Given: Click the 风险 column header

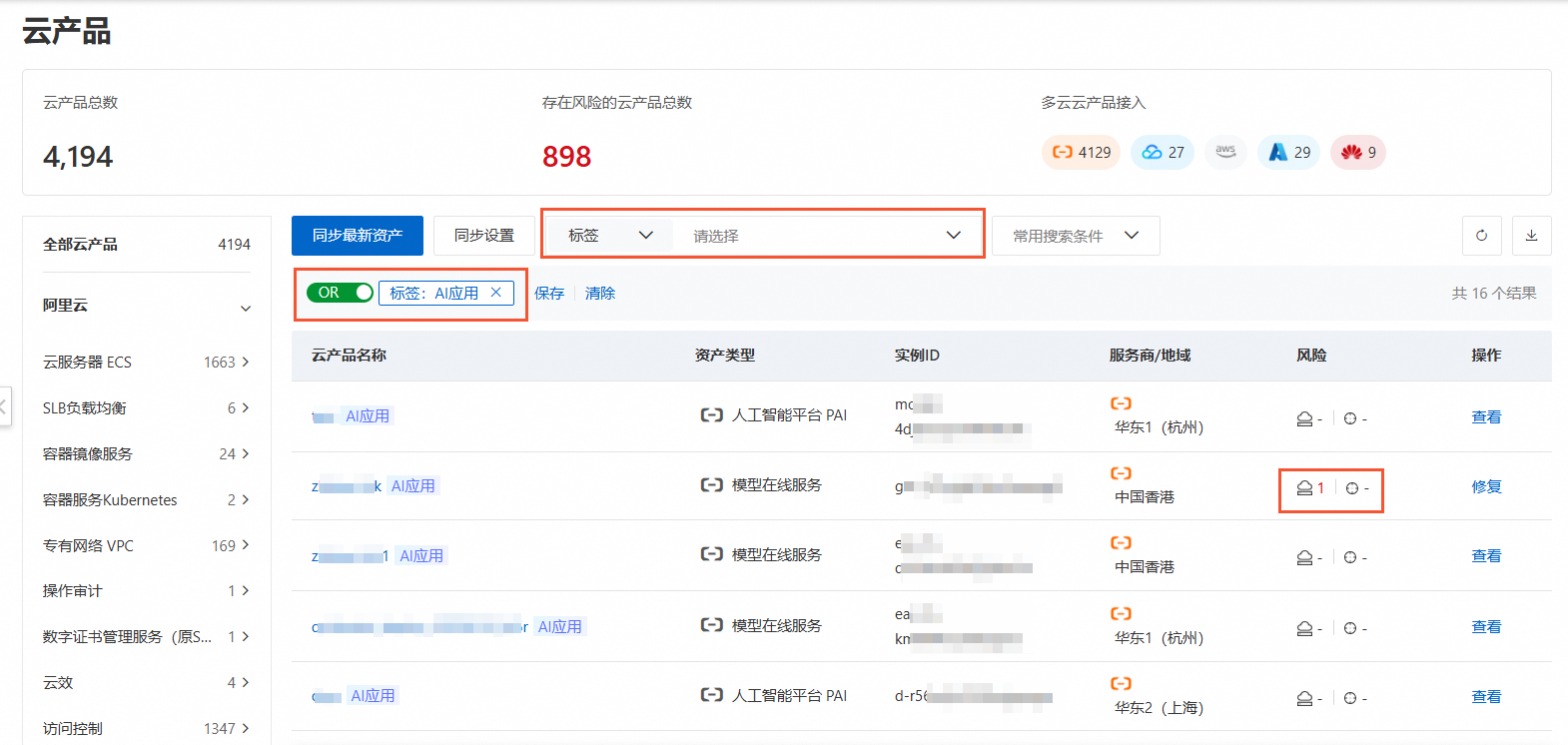Looking at the screenshot, I should point(1311,355).
